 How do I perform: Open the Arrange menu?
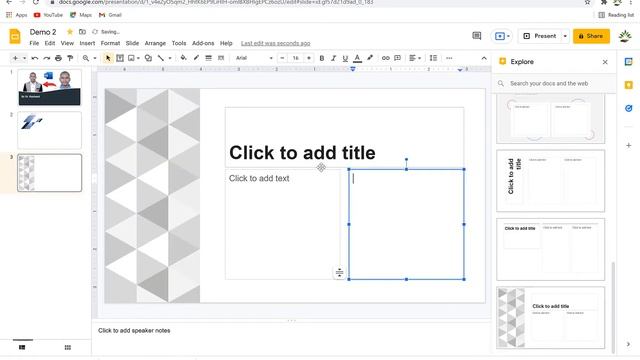click(x=155, y=43)
